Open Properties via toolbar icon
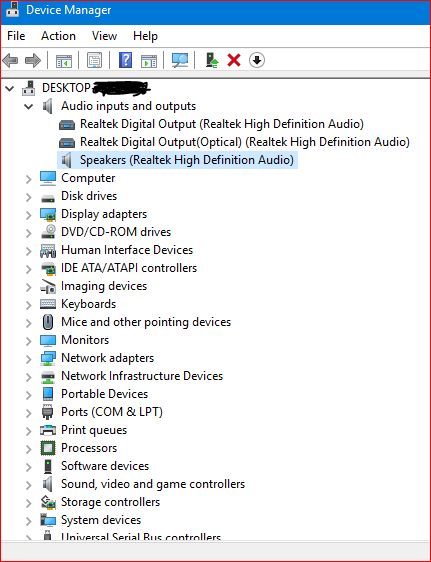This screenshot has width=431, height=562. click(x=94, y=60)
